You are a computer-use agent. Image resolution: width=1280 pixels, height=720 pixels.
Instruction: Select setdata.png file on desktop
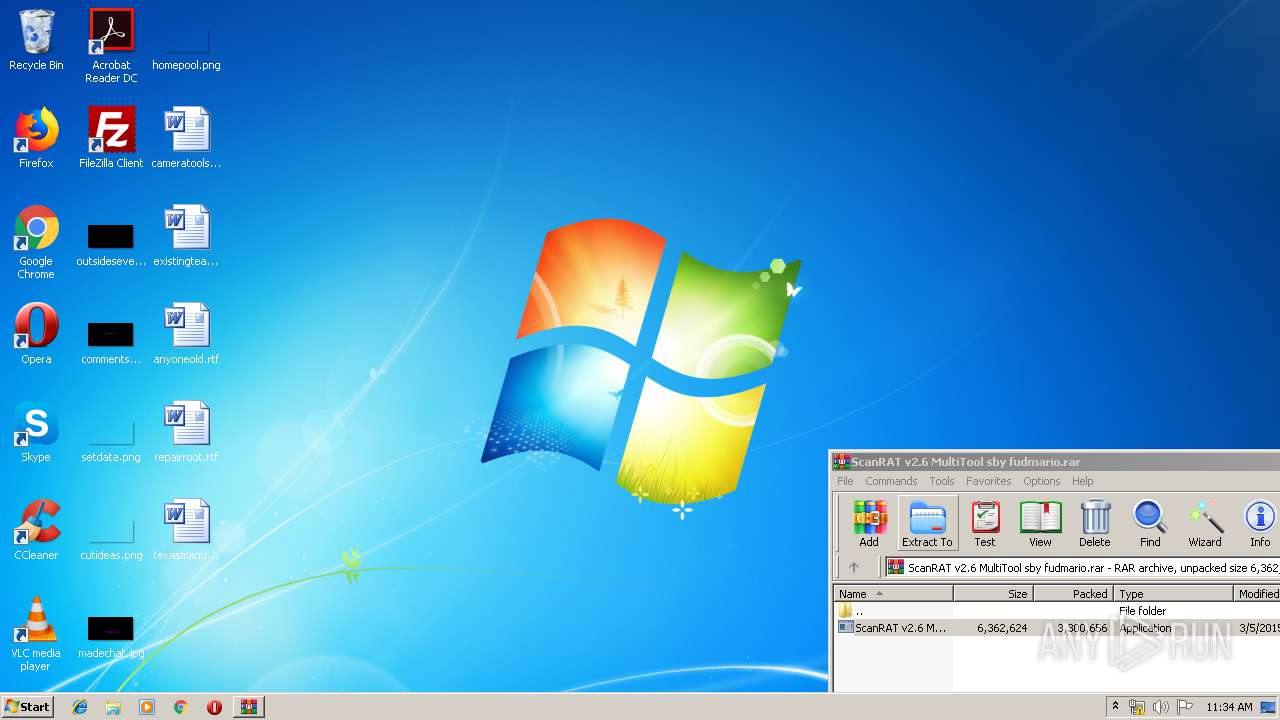point(111,440)
